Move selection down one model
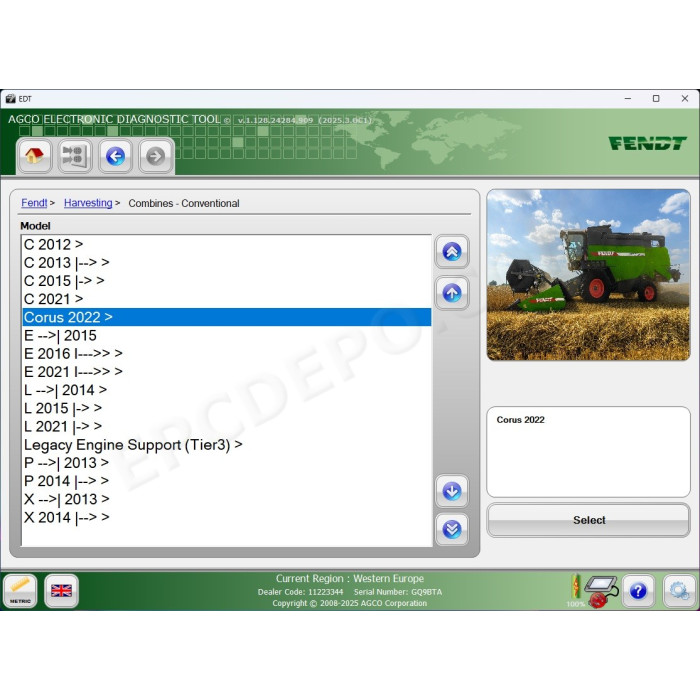Viewport: 700px width, 700px height. click(x=452, y=491)
